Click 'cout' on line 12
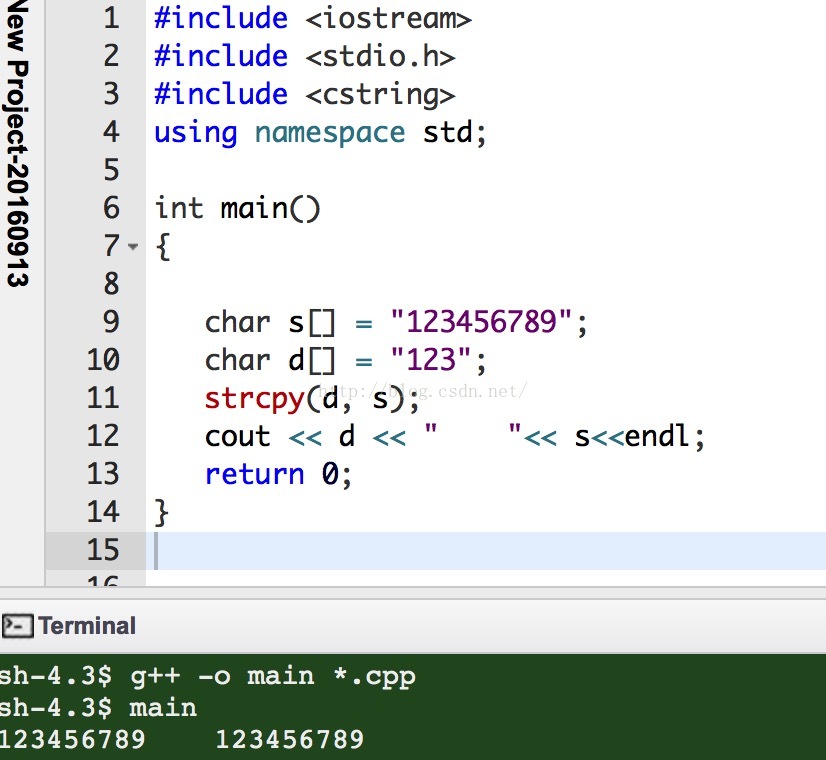 (238, 437)
